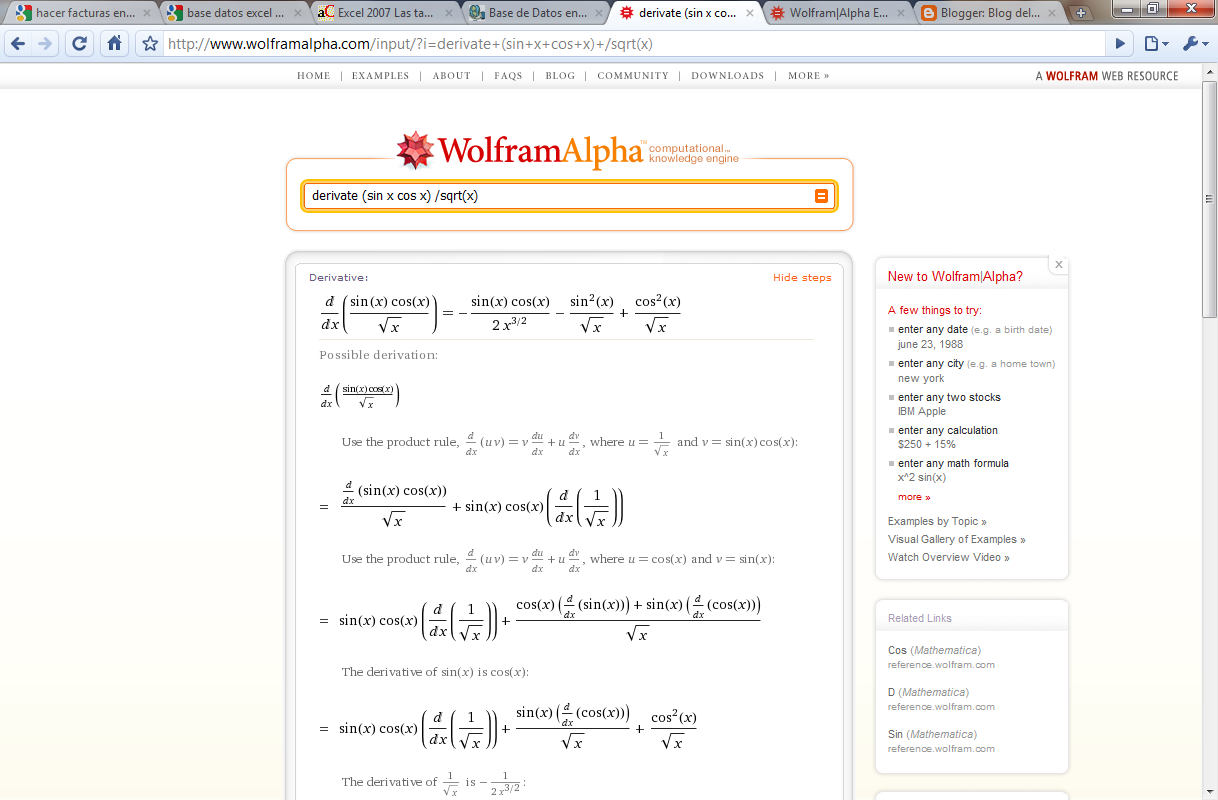1218x800 pixels.
Task: Try example 'june 23, 1988'
Action: point(930,344)
